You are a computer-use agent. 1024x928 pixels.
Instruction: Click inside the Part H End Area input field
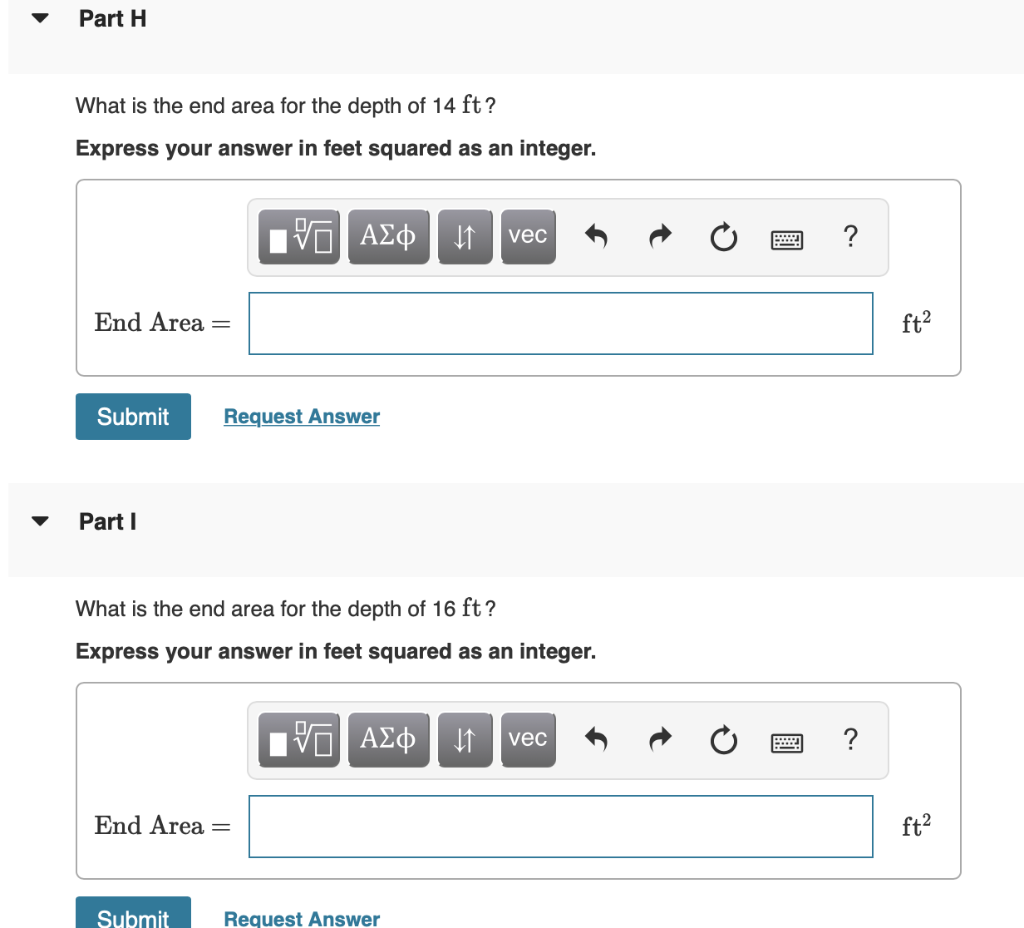tap(560, 323)
